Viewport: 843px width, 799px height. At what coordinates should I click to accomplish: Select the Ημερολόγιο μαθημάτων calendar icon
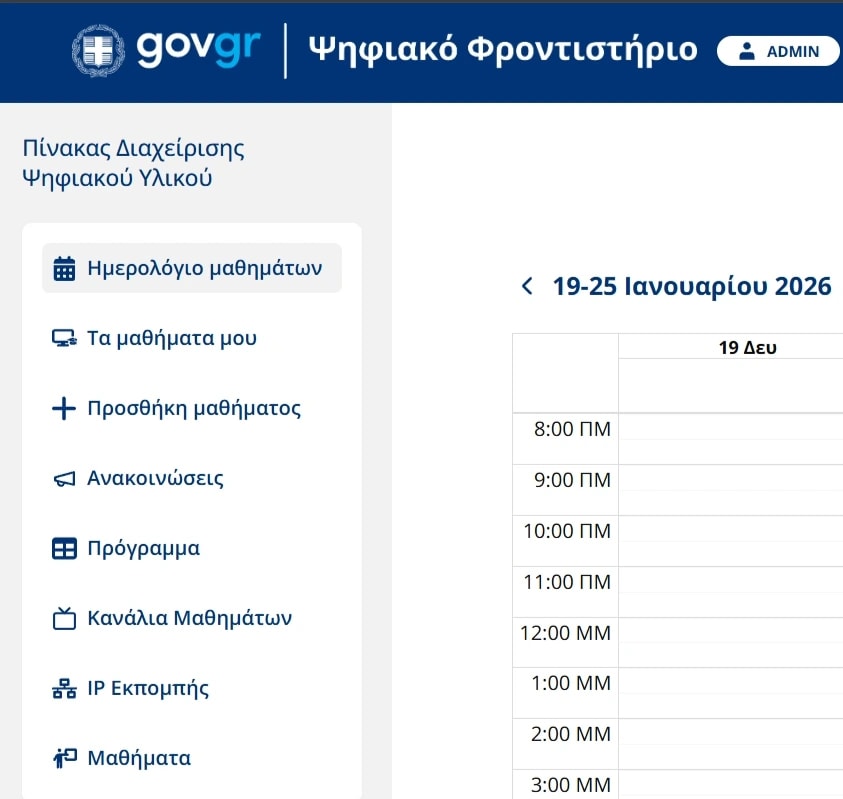[x=62, y=268]
